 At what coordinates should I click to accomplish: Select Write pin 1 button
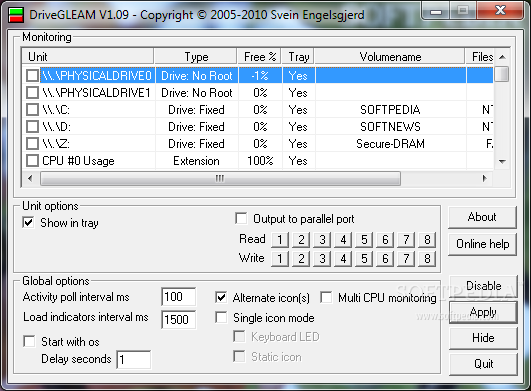(280, 259)
